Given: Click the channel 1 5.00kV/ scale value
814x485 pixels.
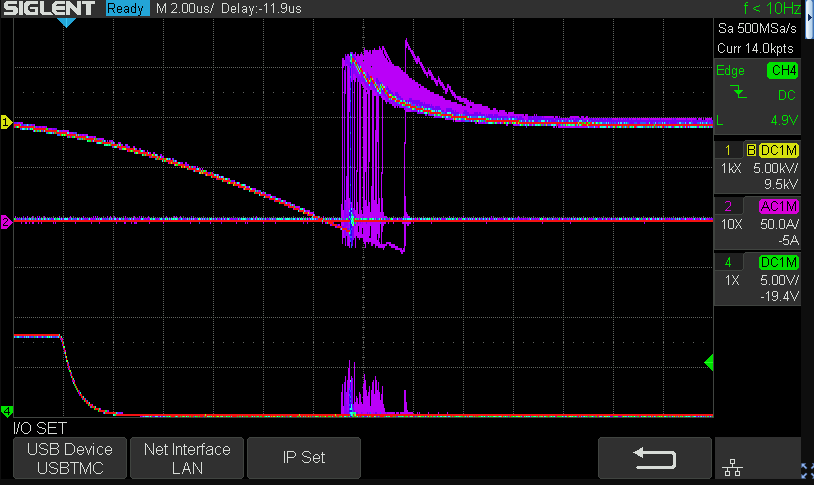Looking at the screenshot, I should click(x=776, y=168).
